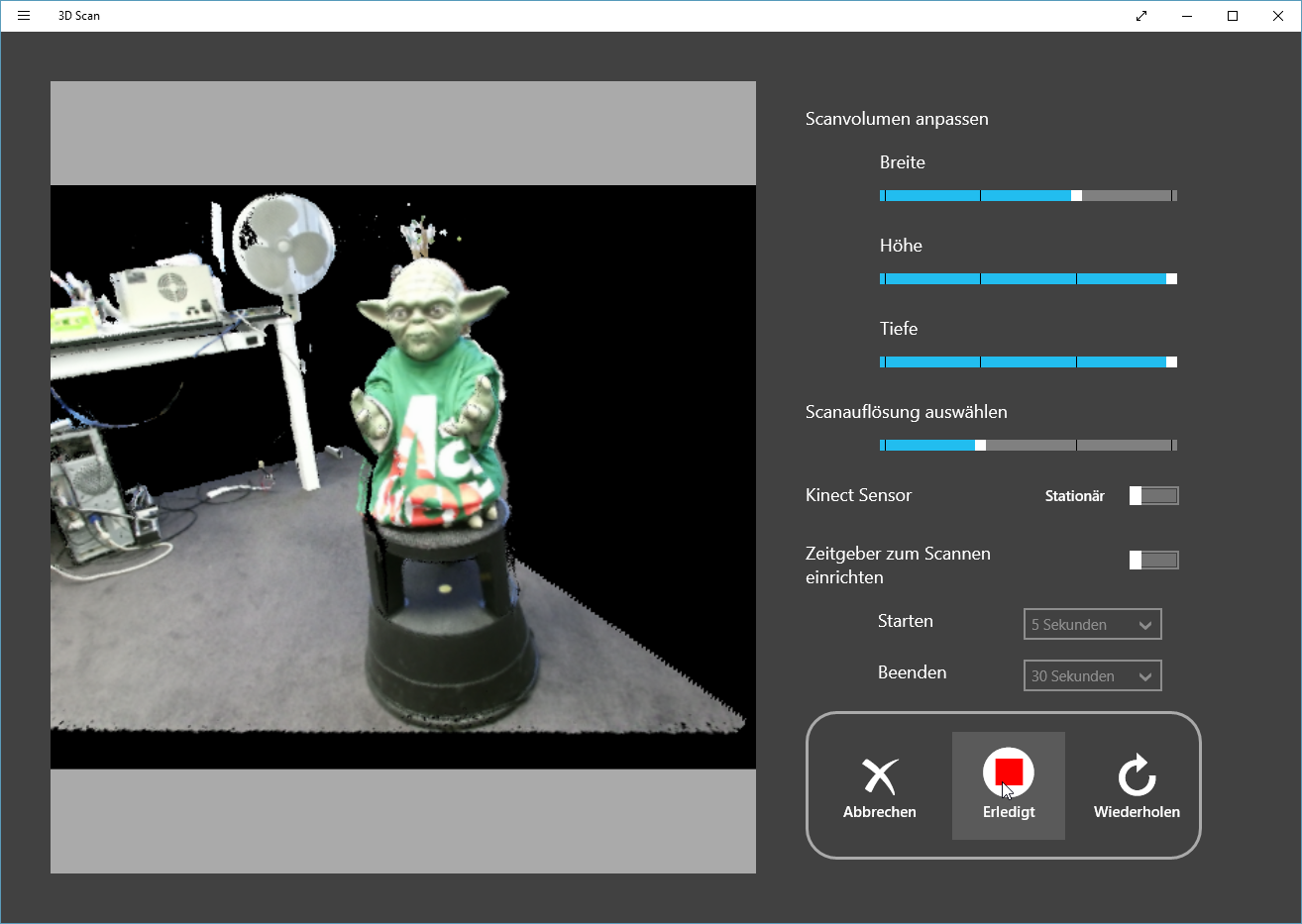1302x924 pixels.
Task: Click the Abbrechen label text
Action: click(880, 812)
